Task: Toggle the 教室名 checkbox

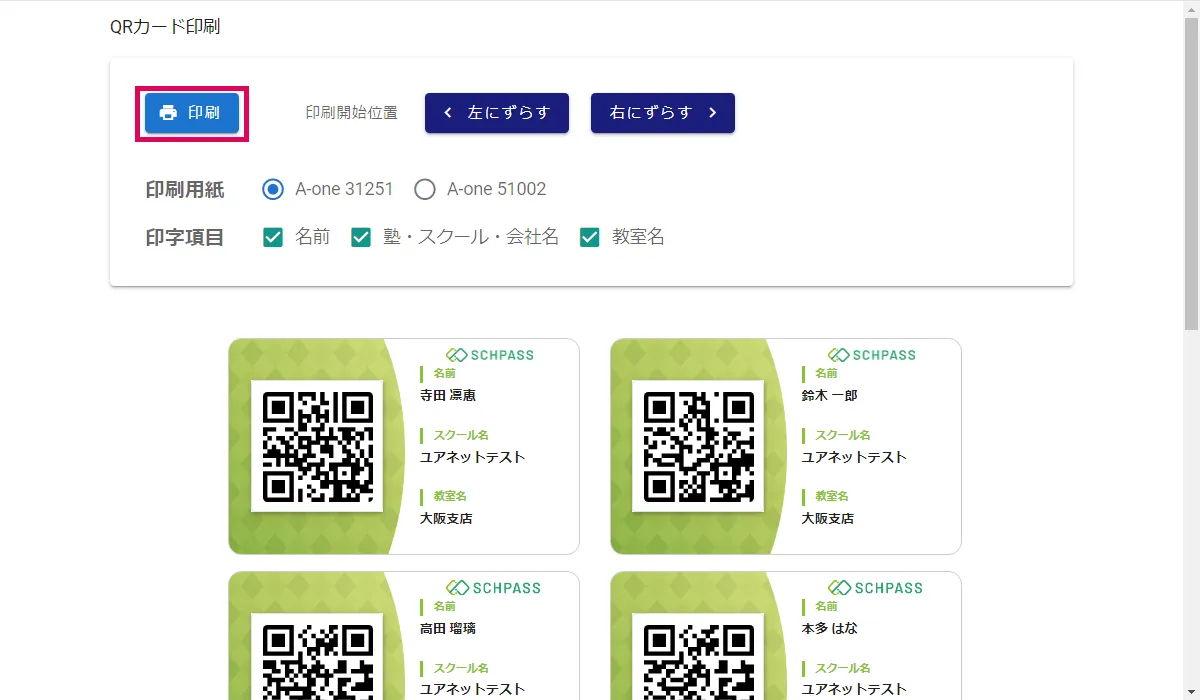Action: pyautogui.click(x=590, y=237)
